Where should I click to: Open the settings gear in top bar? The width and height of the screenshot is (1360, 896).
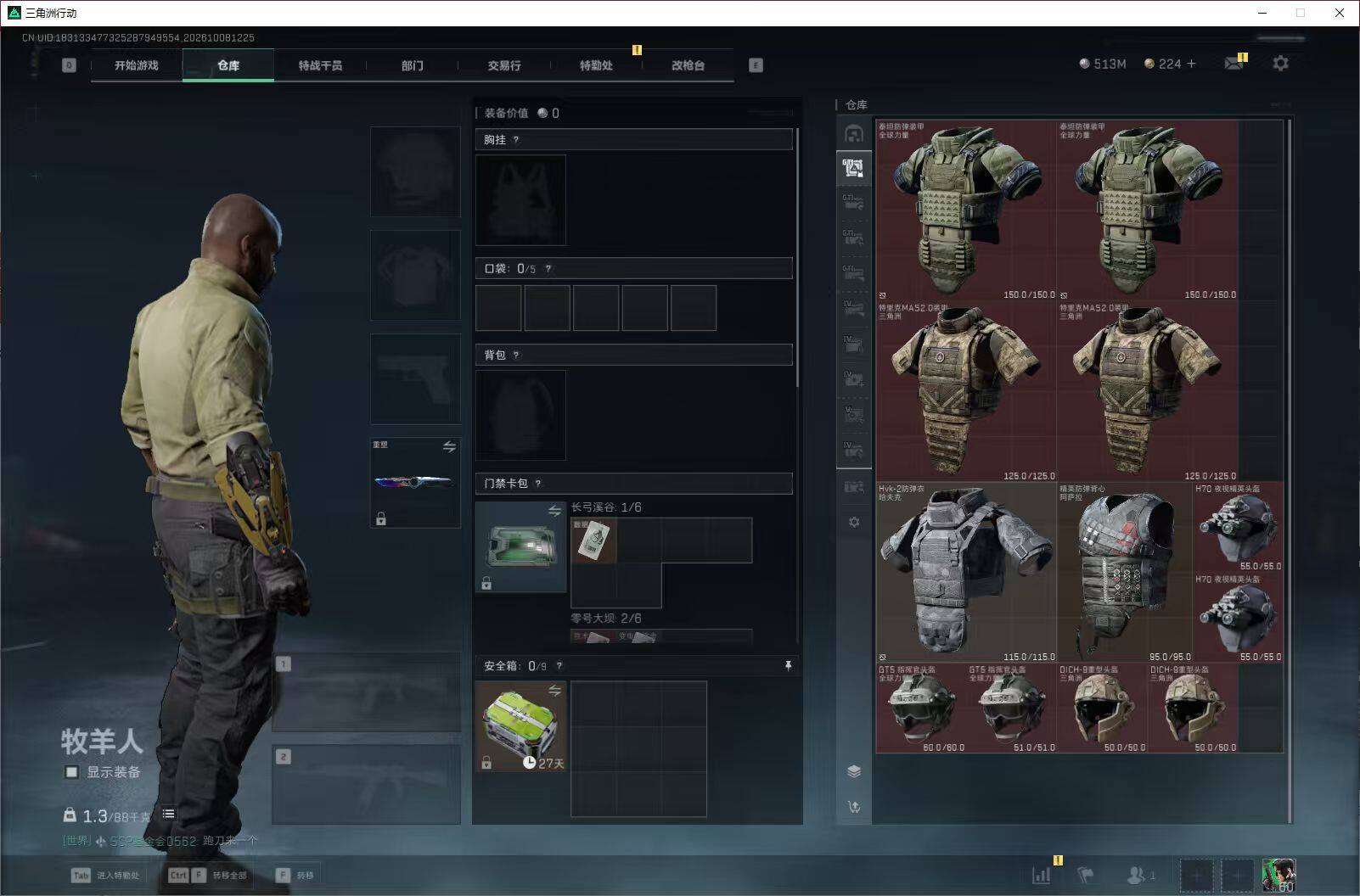tap(1280, 64)
